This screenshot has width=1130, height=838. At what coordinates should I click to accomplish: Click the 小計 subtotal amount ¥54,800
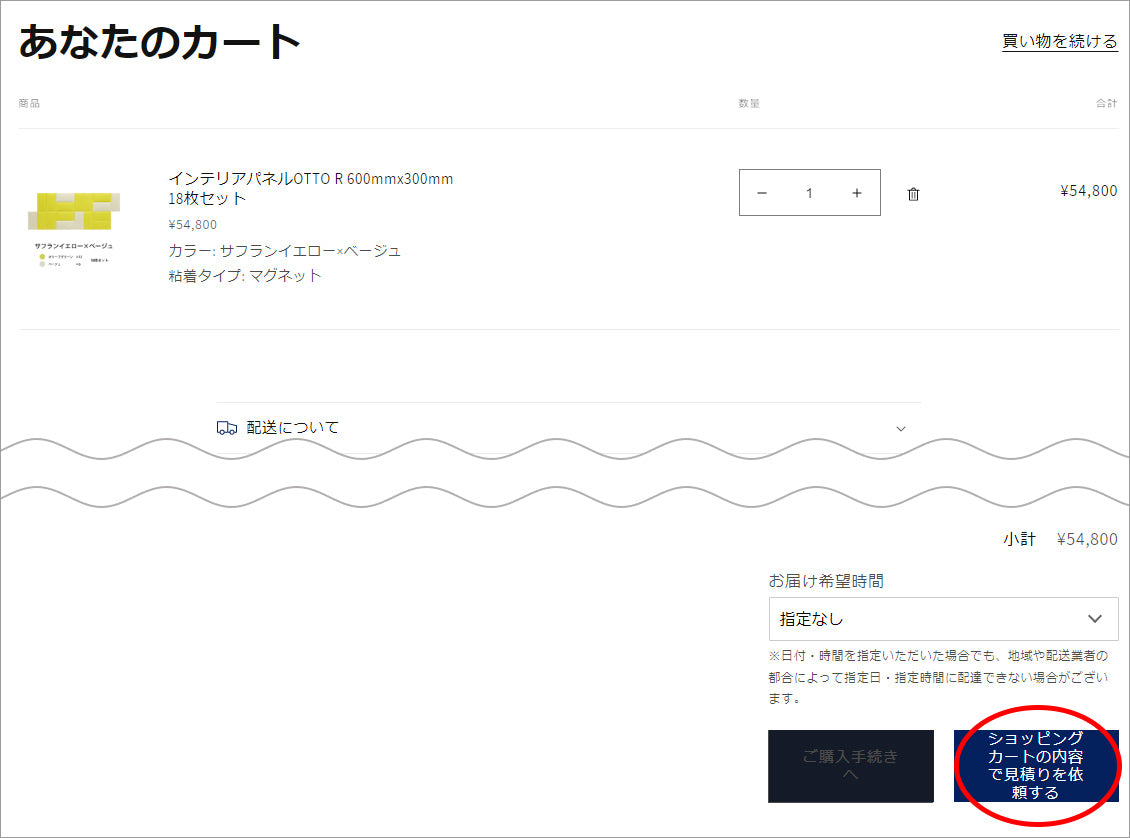pyautogui.click(x=1087, y=539)
